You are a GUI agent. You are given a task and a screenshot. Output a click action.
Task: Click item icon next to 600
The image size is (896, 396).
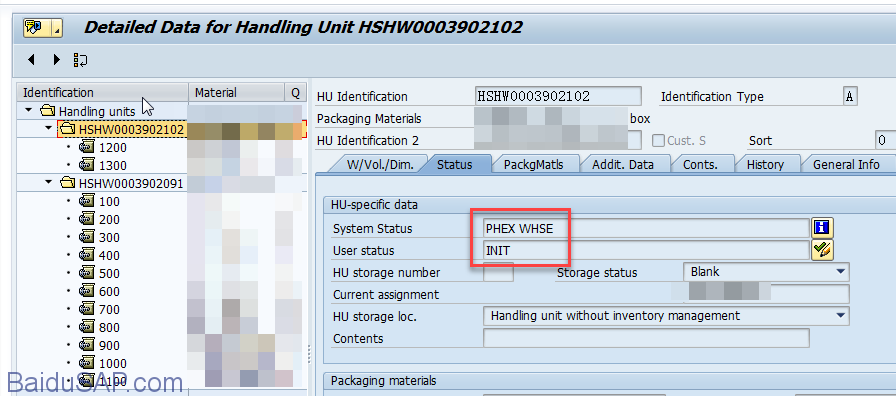click(x=87, y=291)
